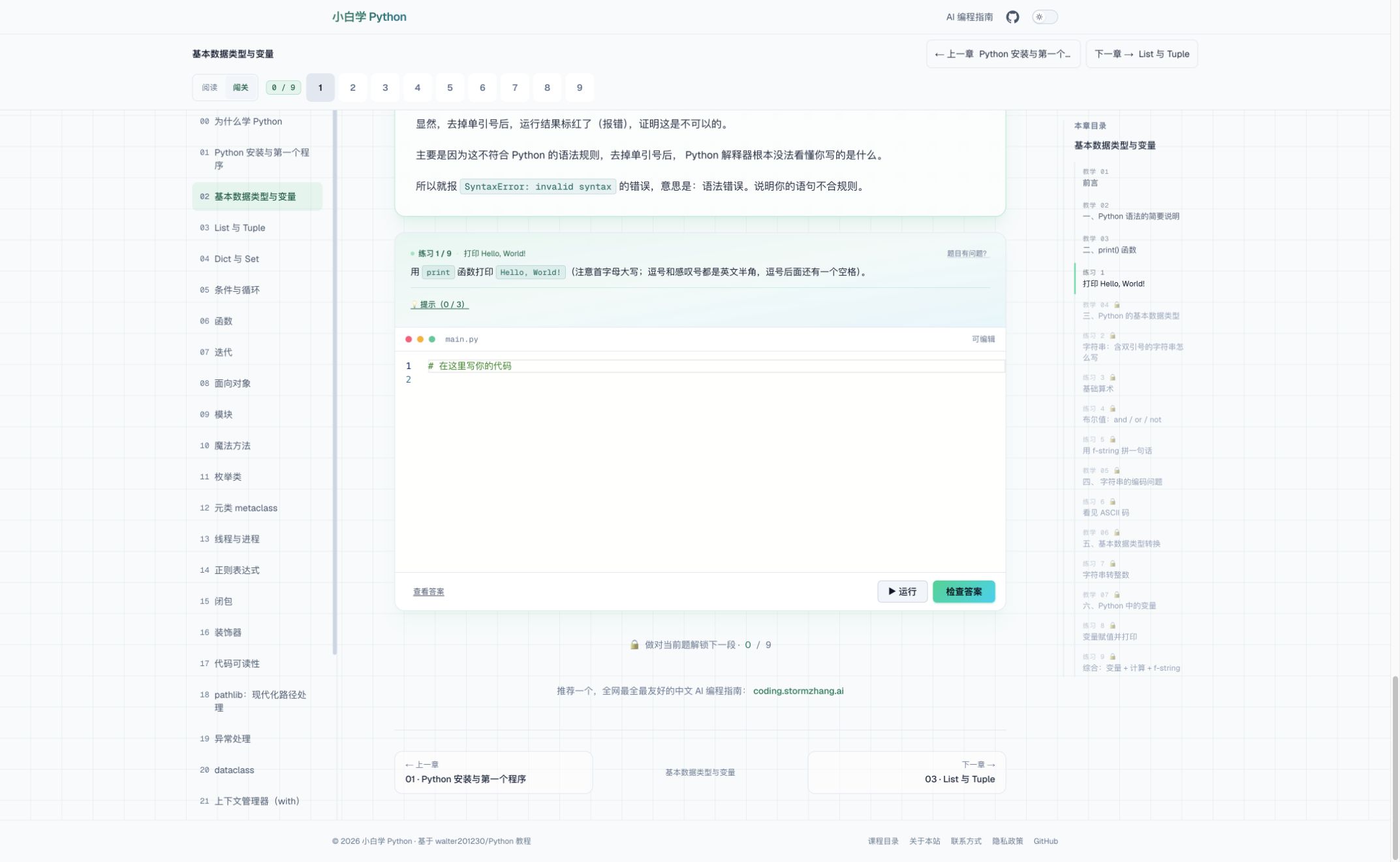This screenshot has width=1400, height=862.
Task: Open the GitHub icon in header
Action: pyautogui.click(x=1012, y=17)
